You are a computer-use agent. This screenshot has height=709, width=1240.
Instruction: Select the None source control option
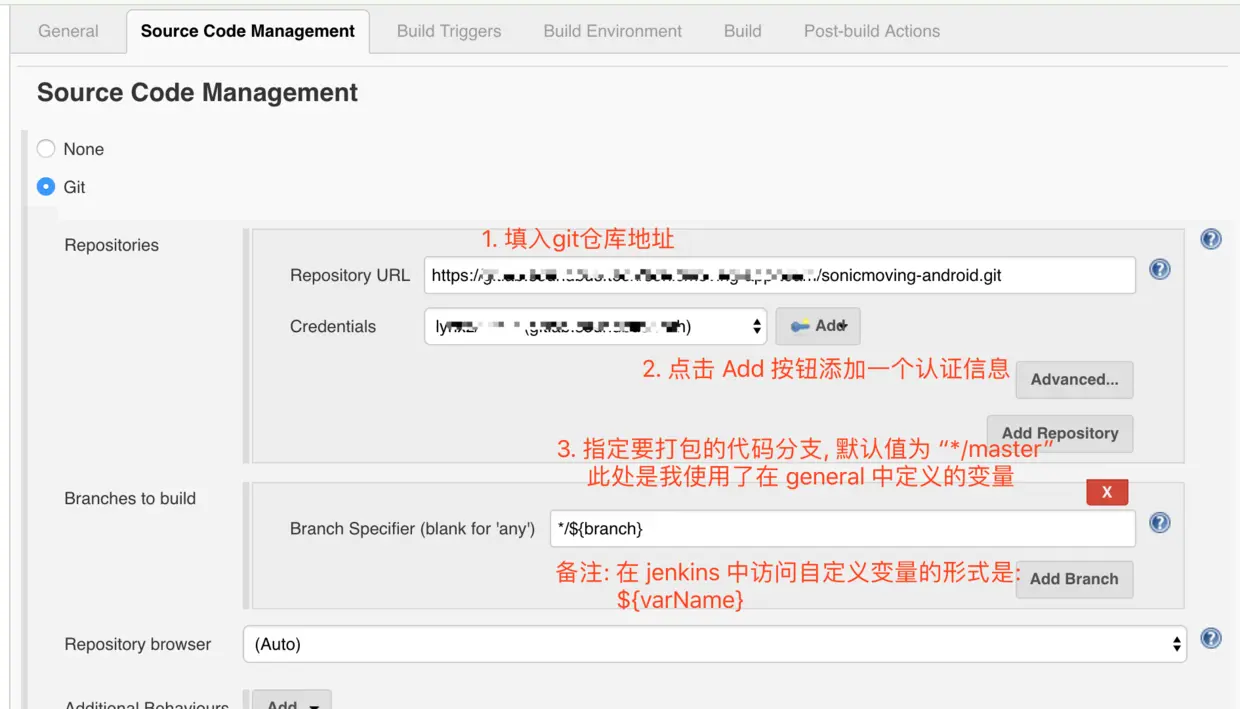45,148
